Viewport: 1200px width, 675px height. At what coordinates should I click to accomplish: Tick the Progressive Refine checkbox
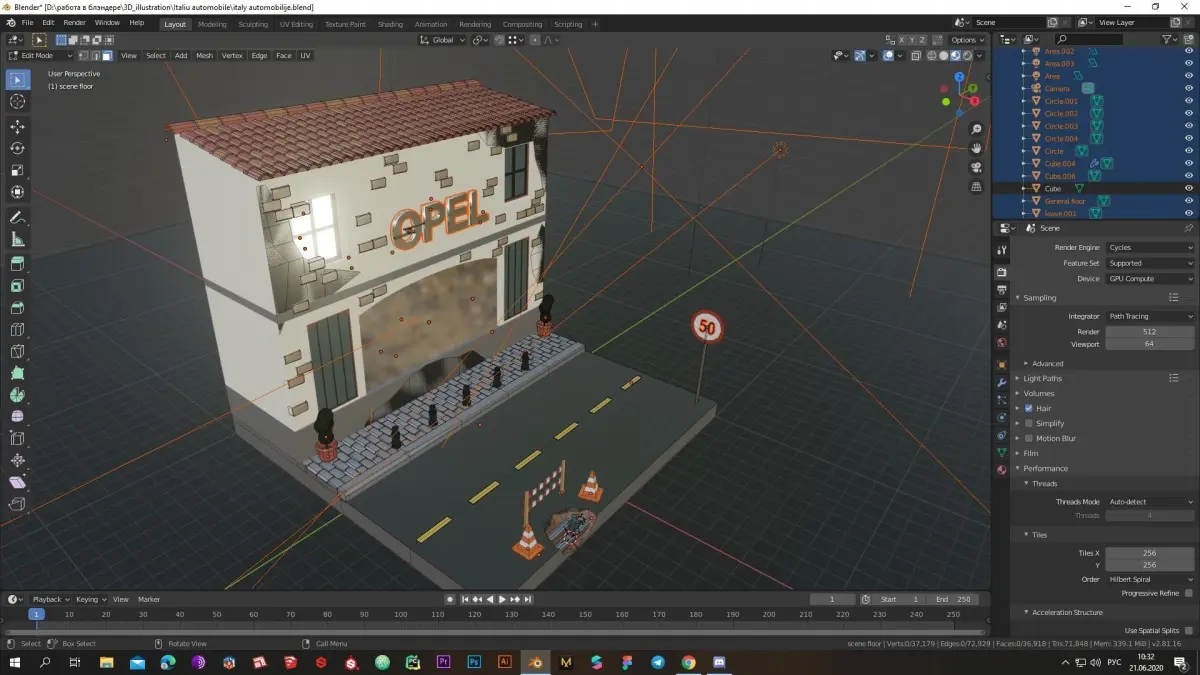pyautogui.click(x=1188, y=593)
